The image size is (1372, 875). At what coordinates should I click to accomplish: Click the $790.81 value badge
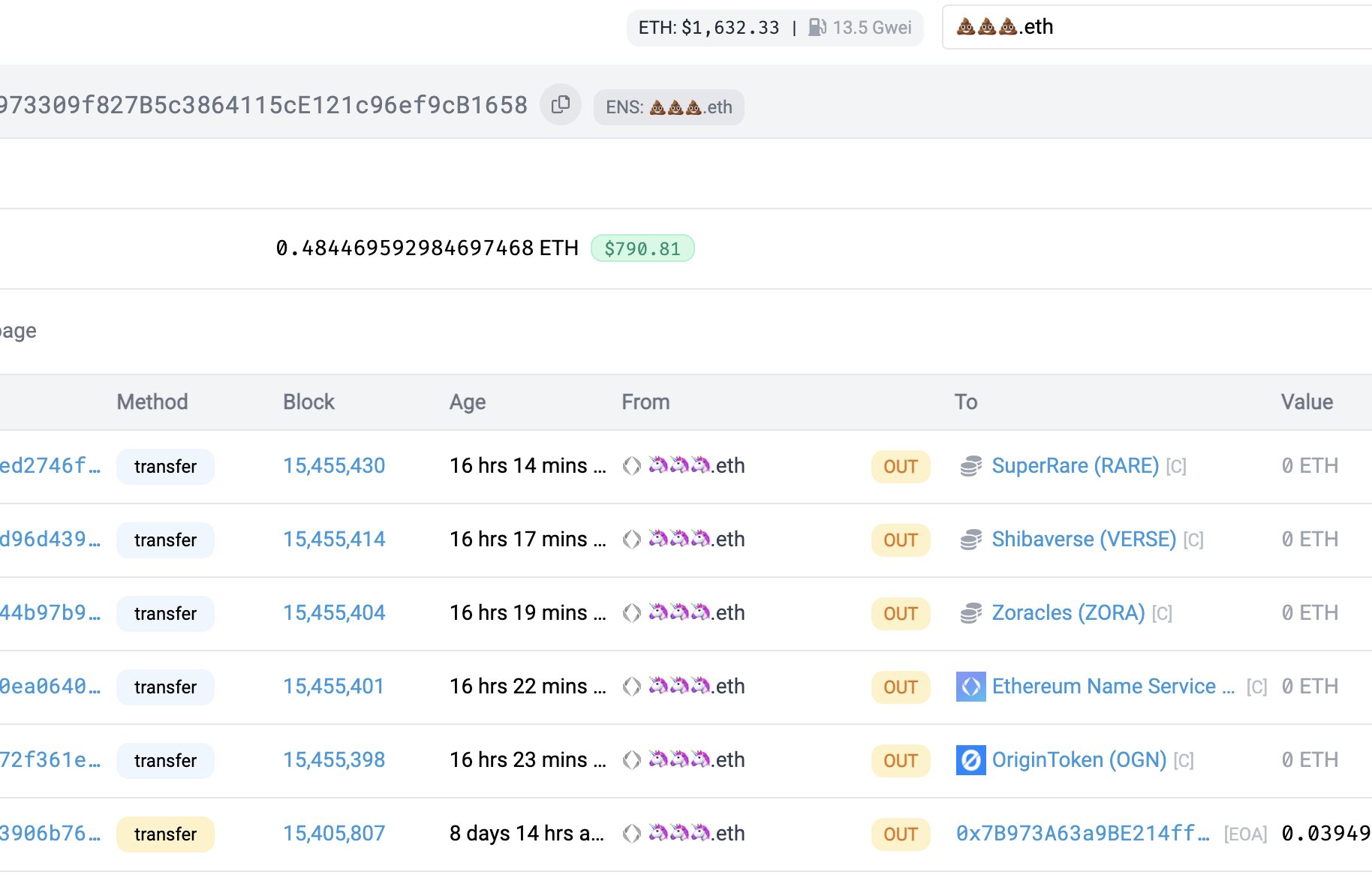pos(642,248)
